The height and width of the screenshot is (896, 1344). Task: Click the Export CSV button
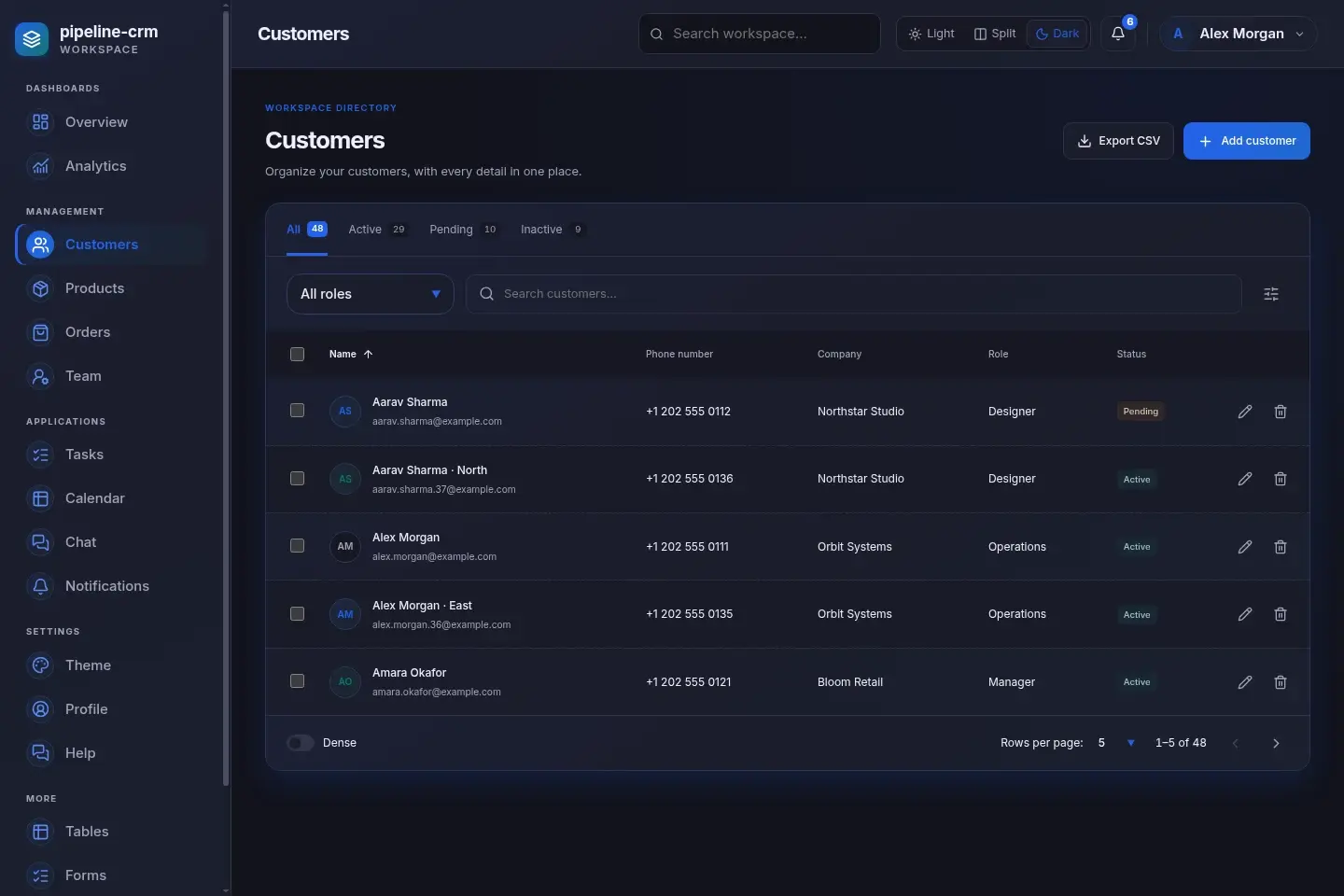[1118, 141]
